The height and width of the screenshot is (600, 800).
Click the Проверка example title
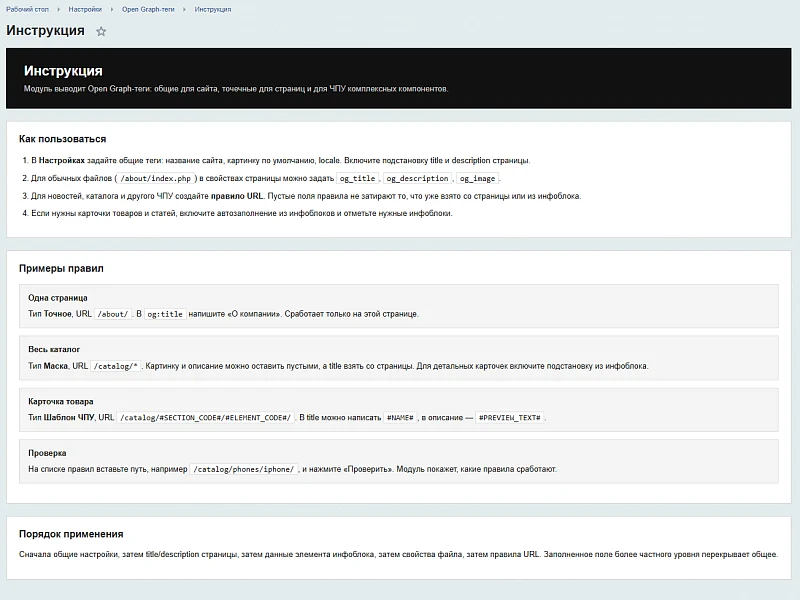[x=47, y=453]
